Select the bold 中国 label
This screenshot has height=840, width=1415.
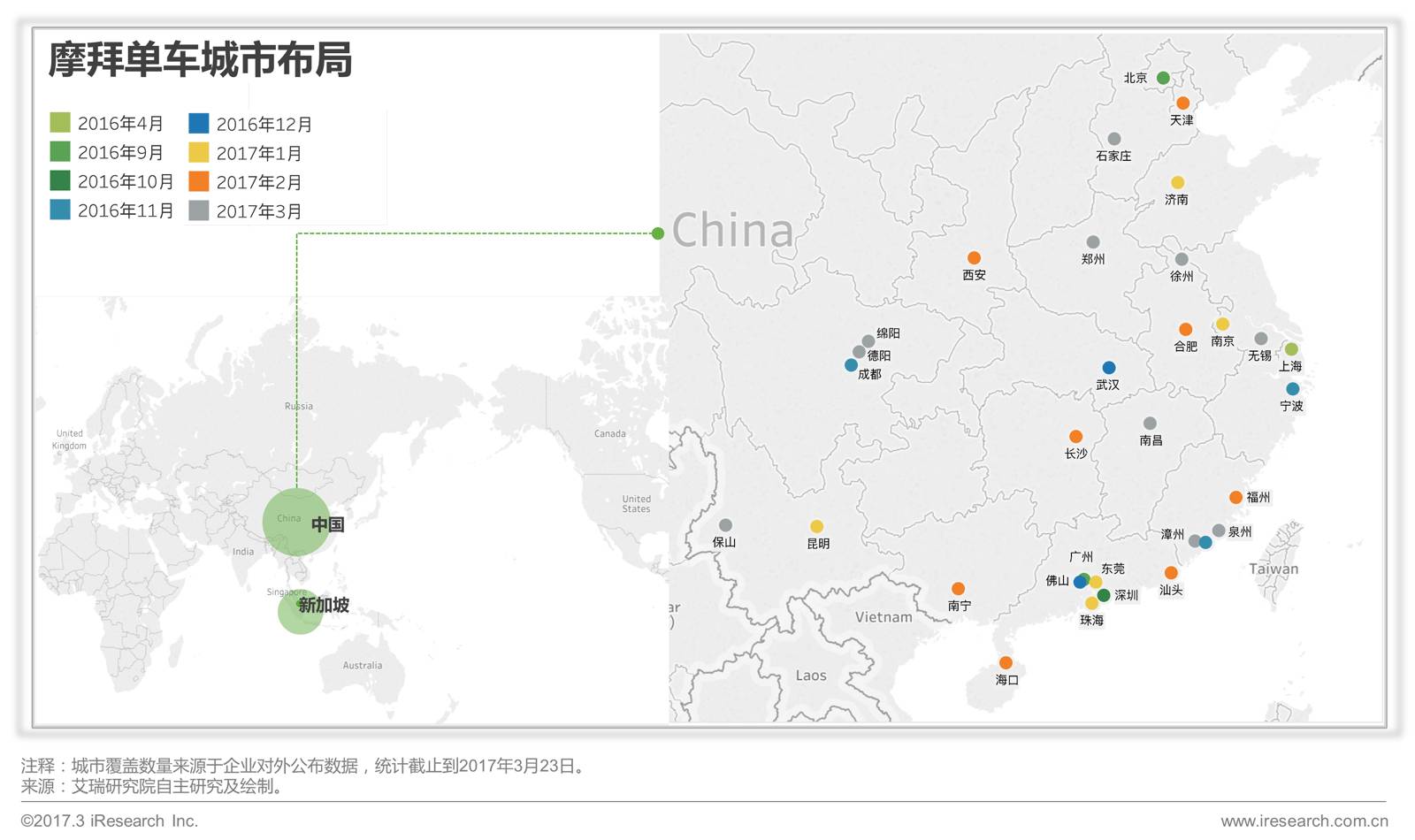tap(328, 524)
